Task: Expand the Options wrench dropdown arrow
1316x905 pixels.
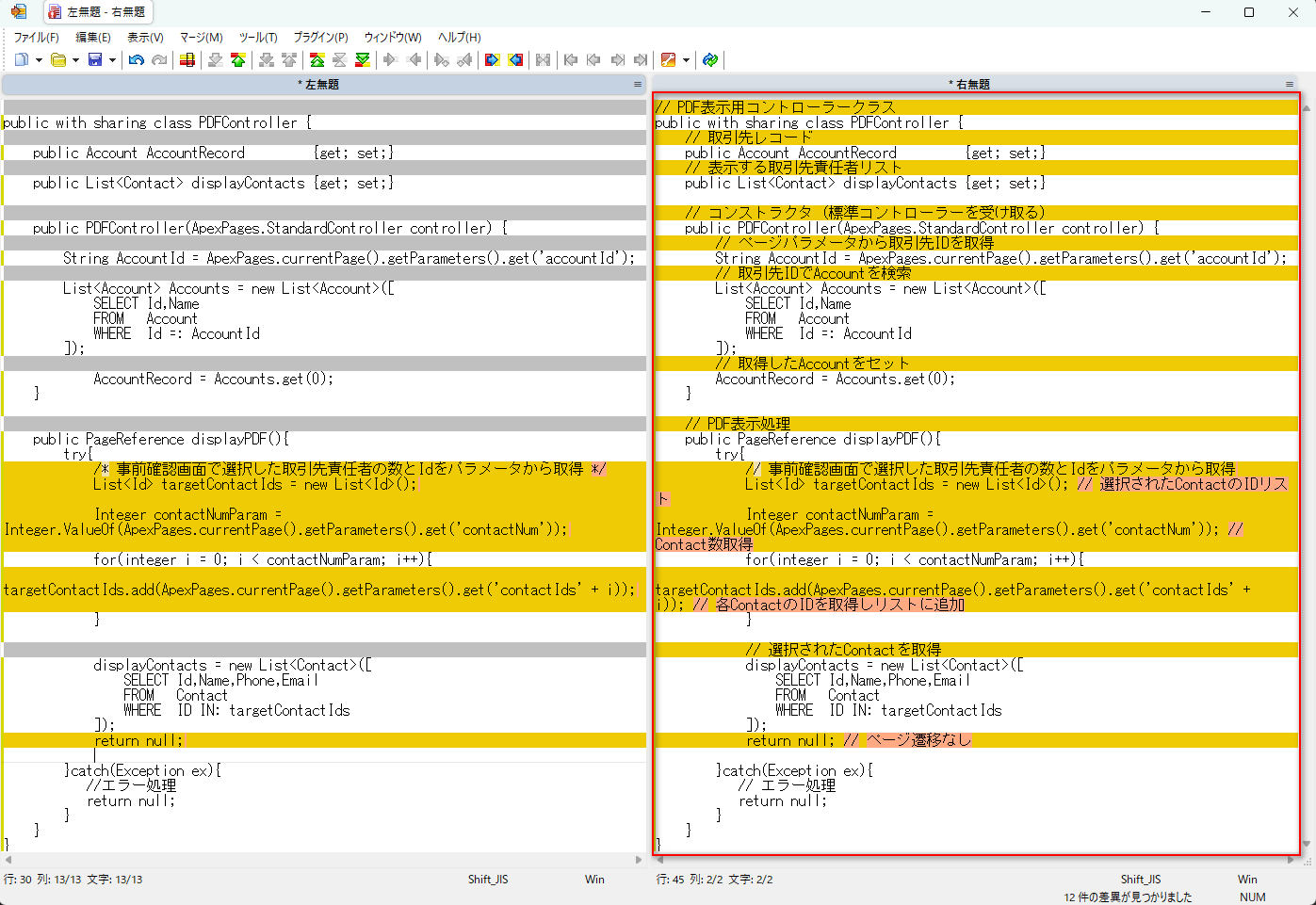Action: [x=686, y=60]
